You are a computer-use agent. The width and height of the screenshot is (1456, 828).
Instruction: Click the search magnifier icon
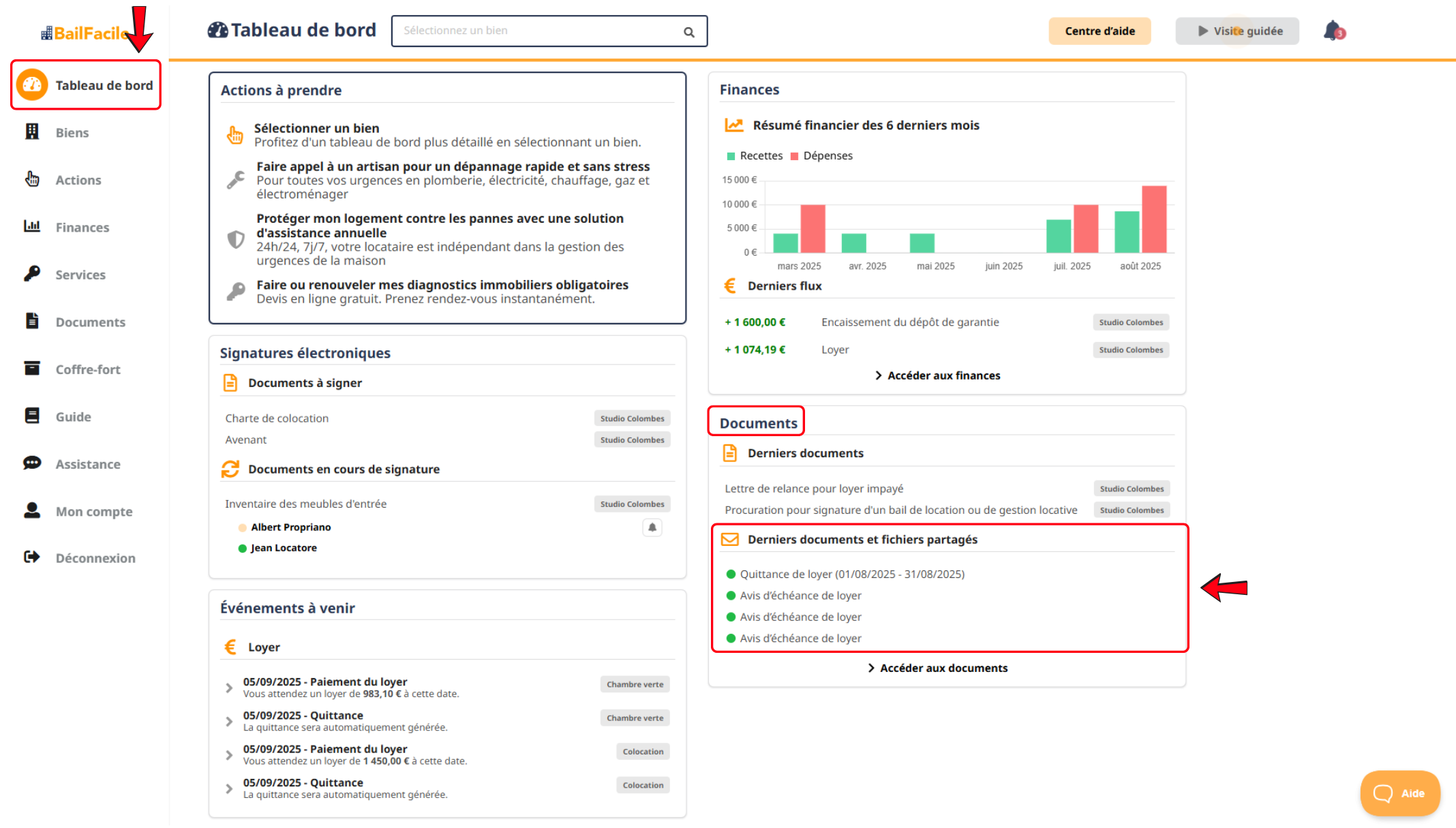688,32
